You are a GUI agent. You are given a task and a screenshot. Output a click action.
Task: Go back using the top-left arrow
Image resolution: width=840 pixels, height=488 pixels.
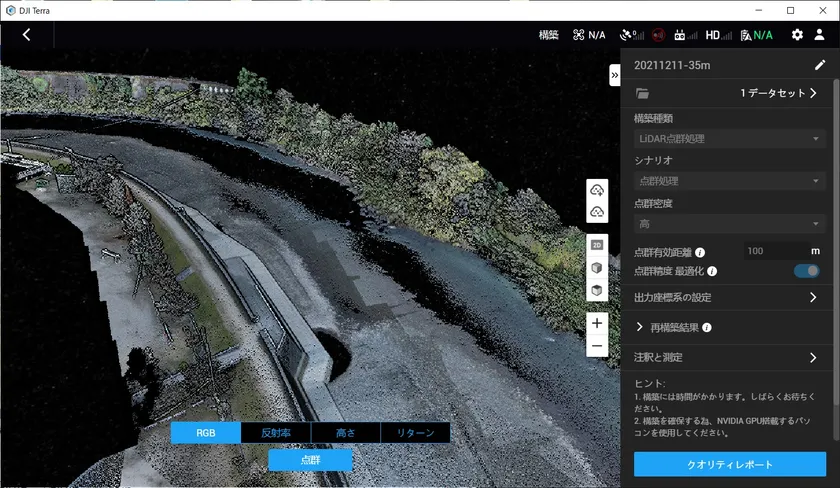[x=26, y=34]
